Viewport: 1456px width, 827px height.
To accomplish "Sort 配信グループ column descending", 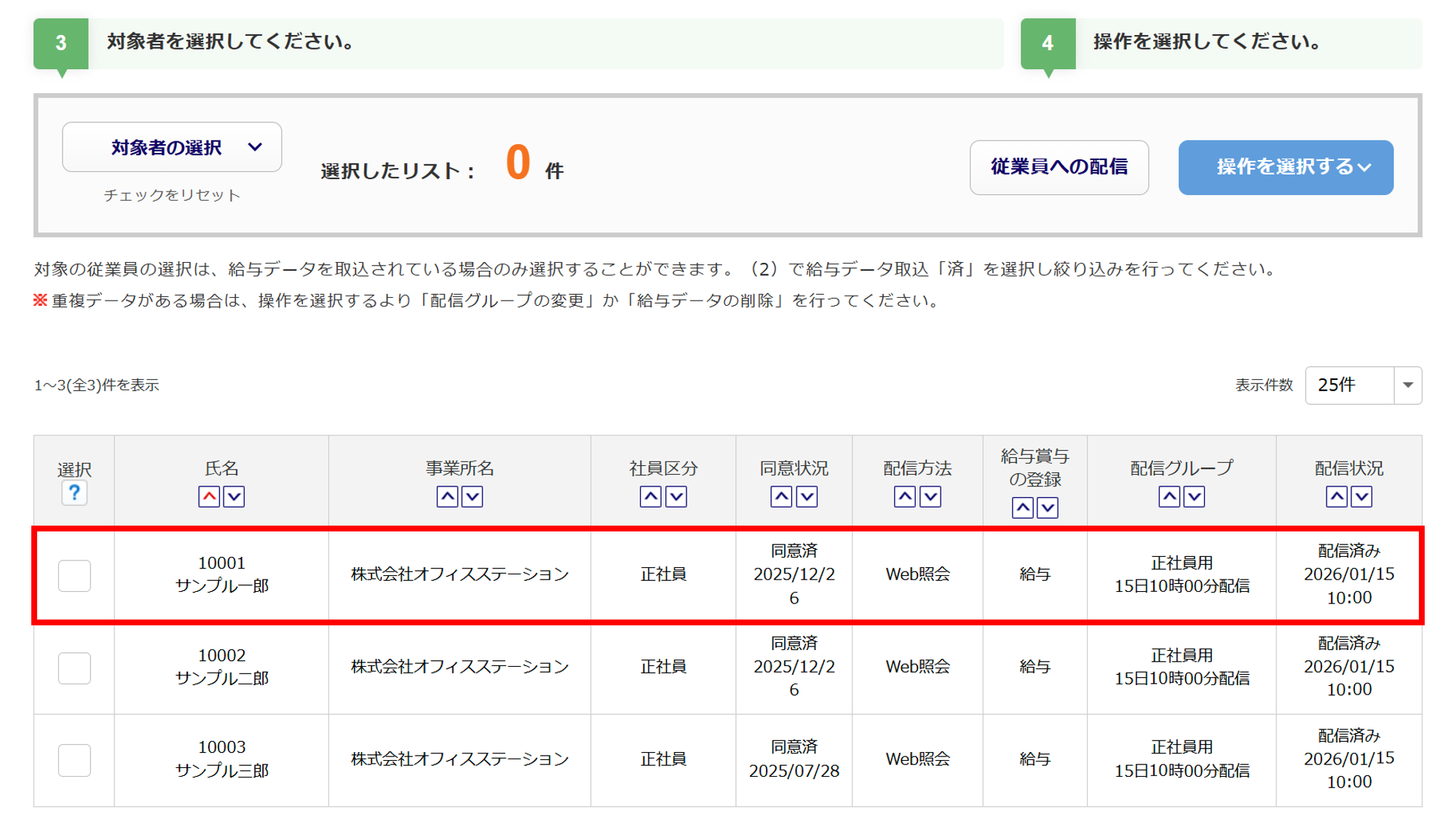I will tap(1194, 496).
